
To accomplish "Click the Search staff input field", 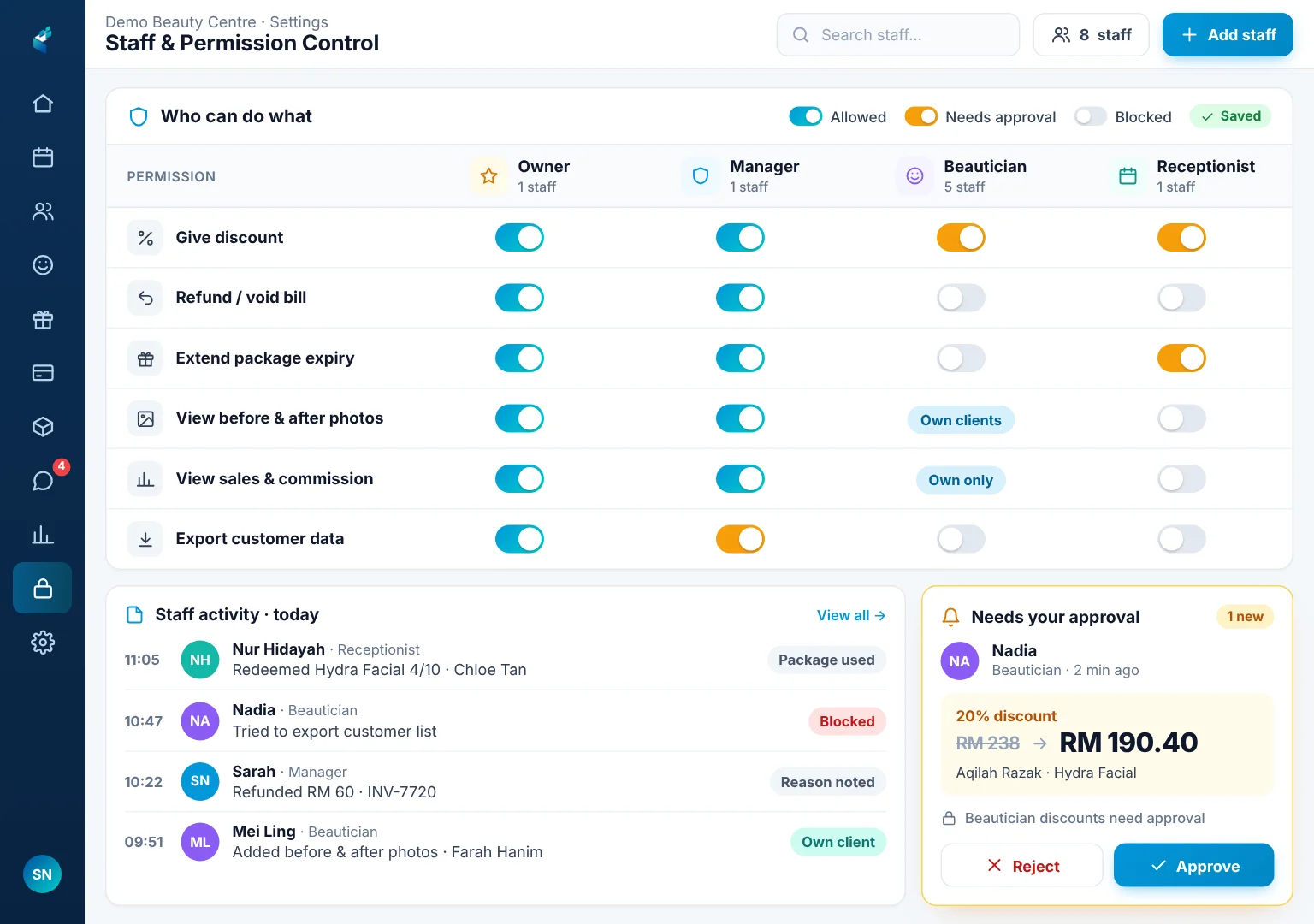I will pyautogui.click(x=898, y=35).
